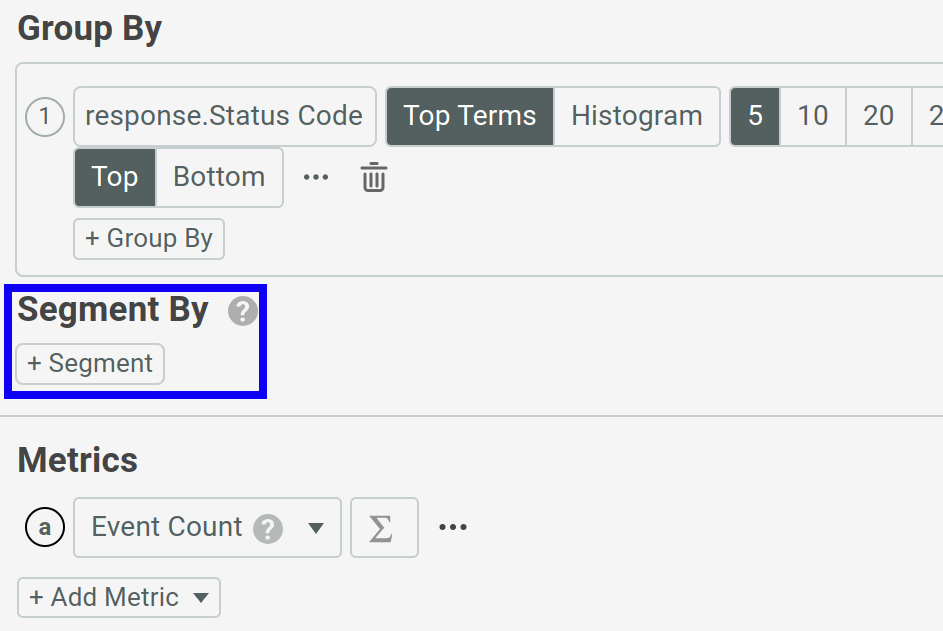Click the Event Count help icon
Screen dimensions: 943x631
(268, 528)
